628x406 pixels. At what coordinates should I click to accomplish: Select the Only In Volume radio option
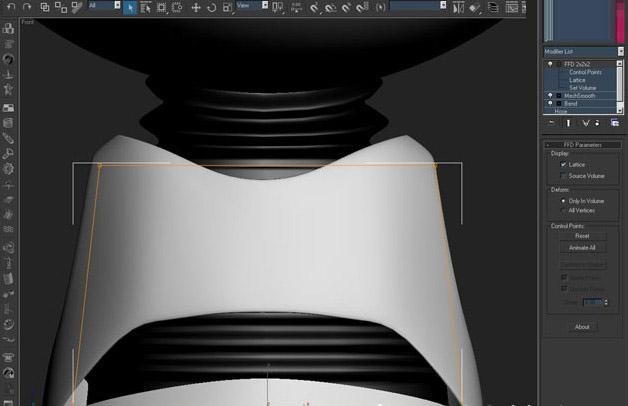563,201
